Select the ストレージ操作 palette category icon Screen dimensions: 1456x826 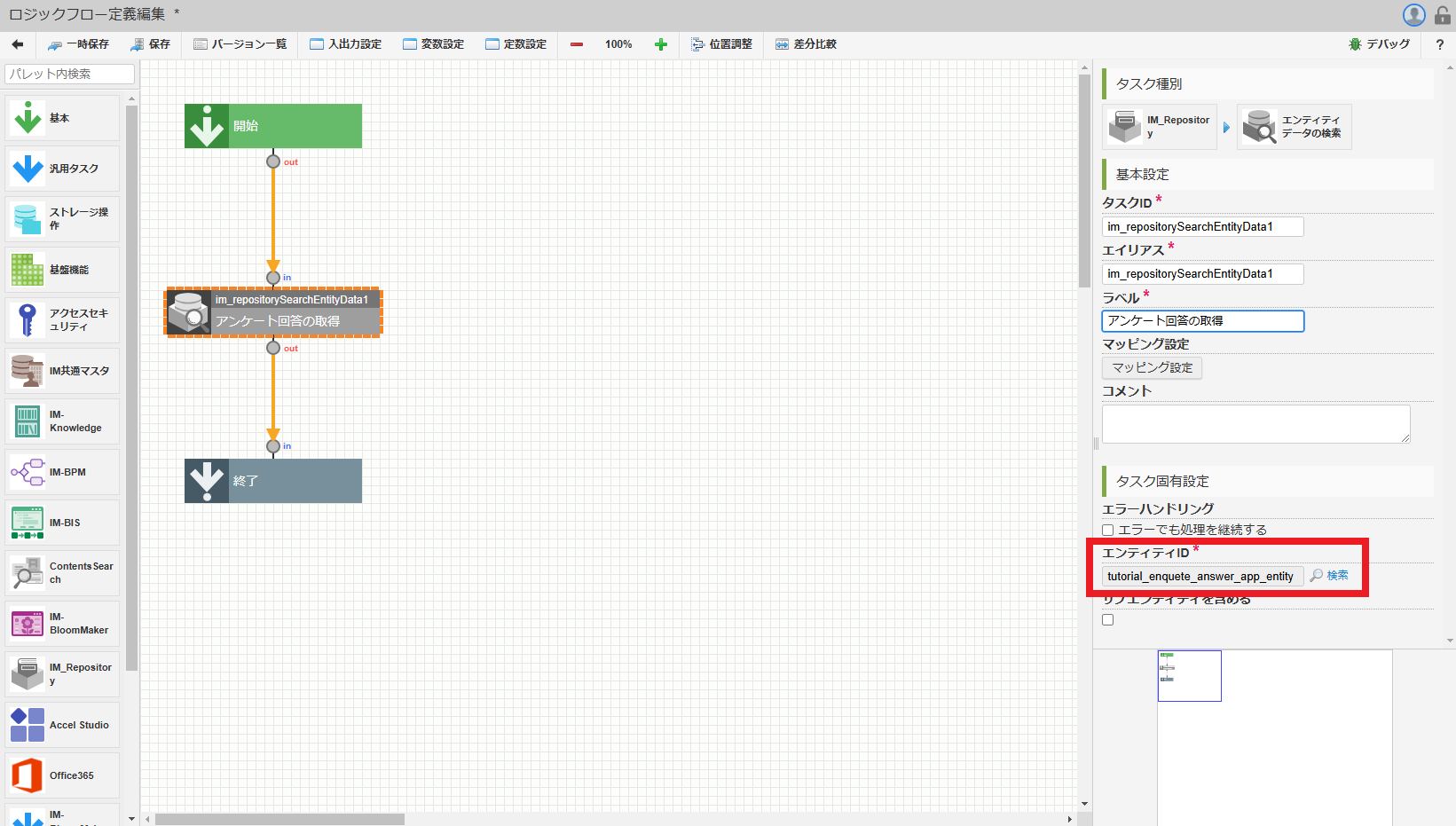(27, 219)
